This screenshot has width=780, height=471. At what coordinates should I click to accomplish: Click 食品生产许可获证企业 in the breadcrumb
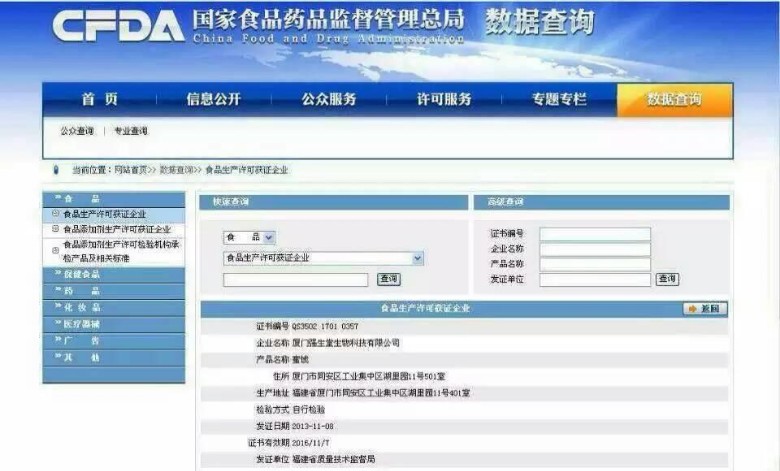(x=246, y=170)
